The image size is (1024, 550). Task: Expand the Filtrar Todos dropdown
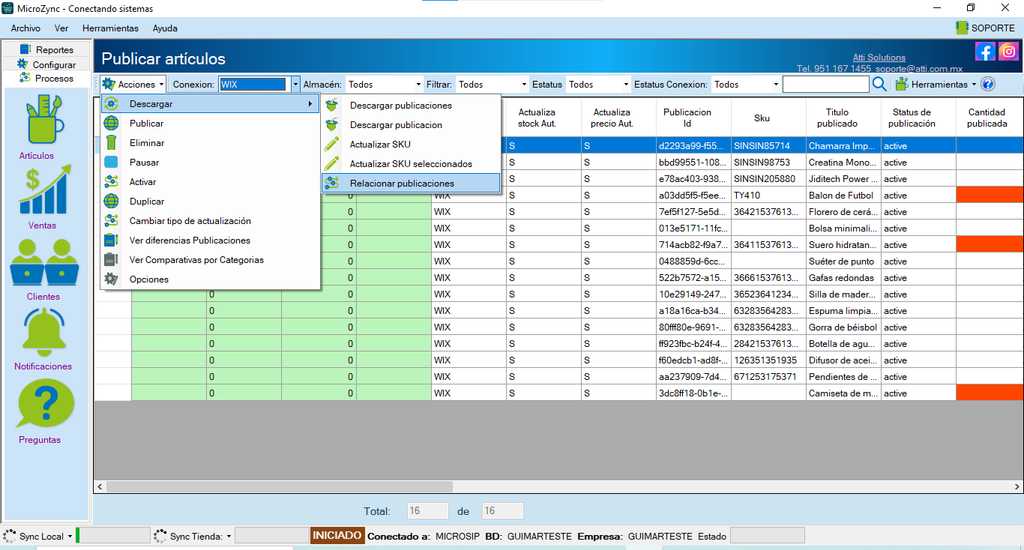pos(524,84)
